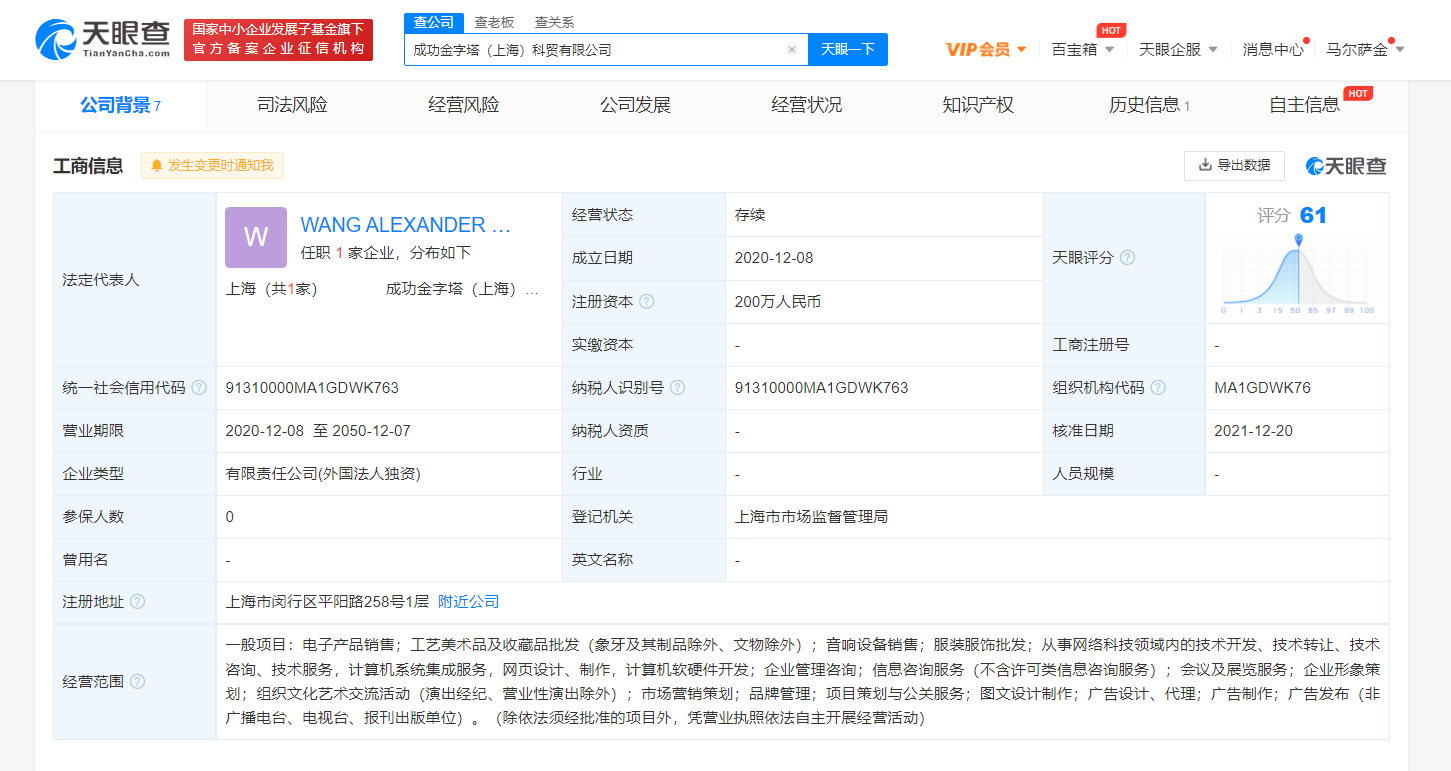Click help icon beside 纳税人识别号
Screen dimensions: 1451x771
pyautogui.click(x=678, y=388)
